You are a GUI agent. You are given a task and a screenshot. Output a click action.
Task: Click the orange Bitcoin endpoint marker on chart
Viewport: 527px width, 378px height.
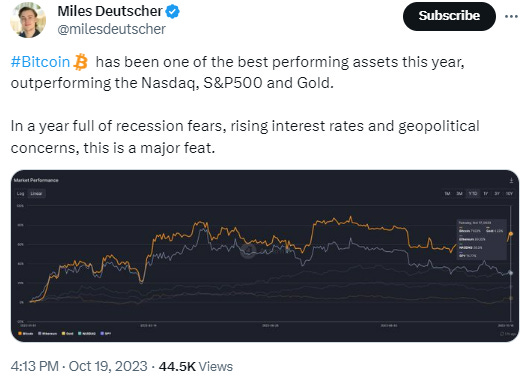(511, 234)
